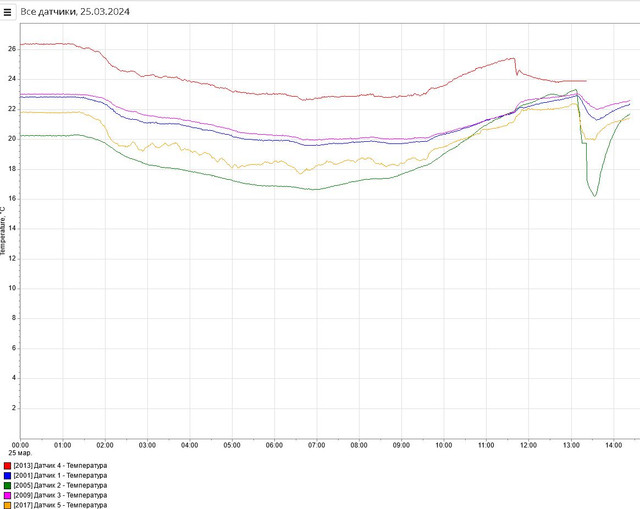Toggle series [2017] Датчик 5 - Температура
Viewport: 640px width, 509px height.
(60, 505)
